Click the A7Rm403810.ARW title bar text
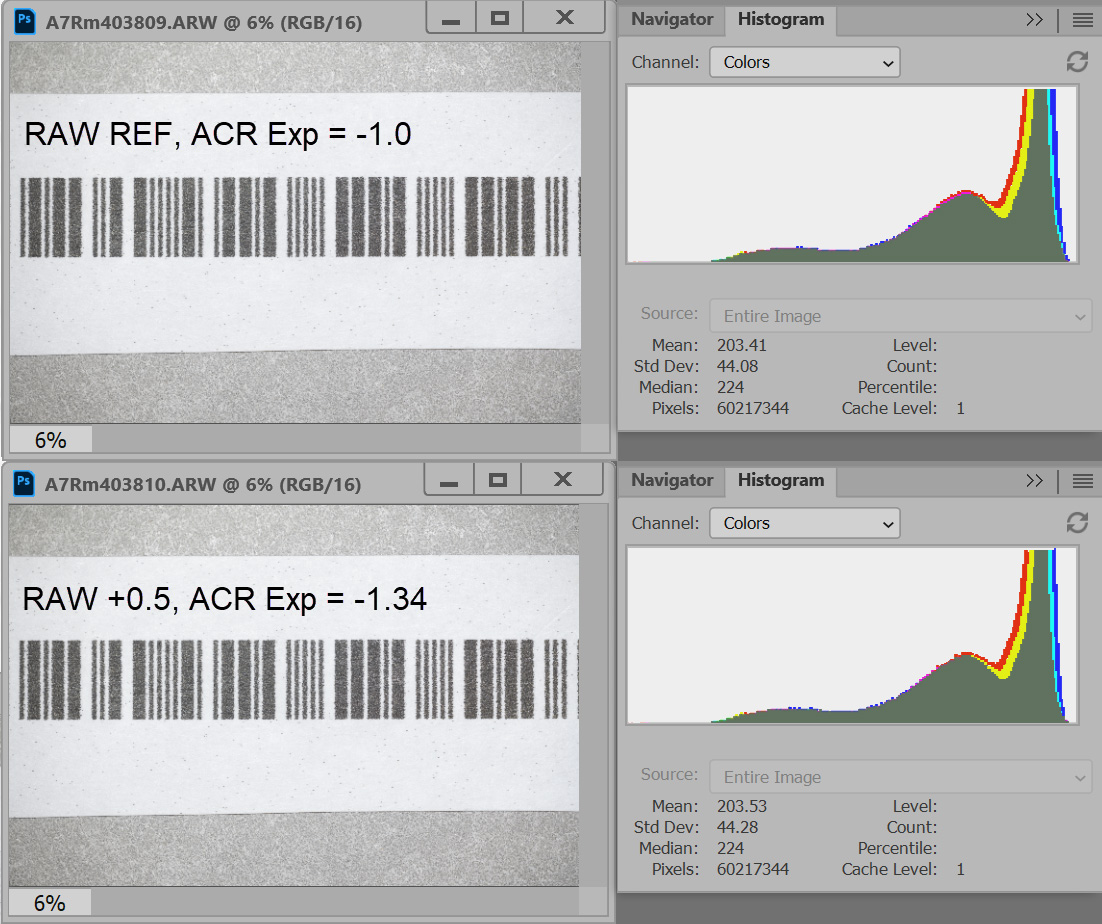 (x=202, y=484)
